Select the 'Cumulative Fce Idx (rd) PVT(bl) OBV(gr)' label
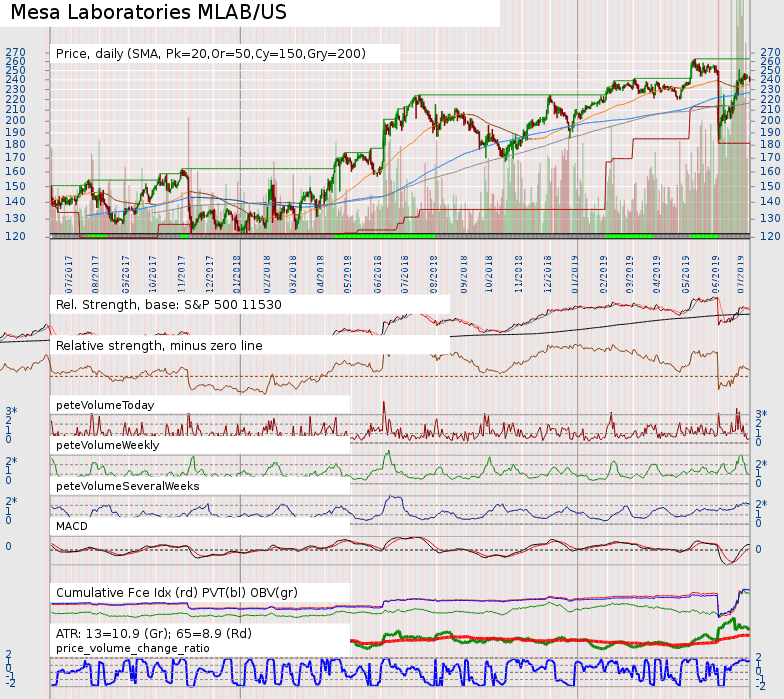784x699 pixels. pyautogui.click(x=176, y=592)
